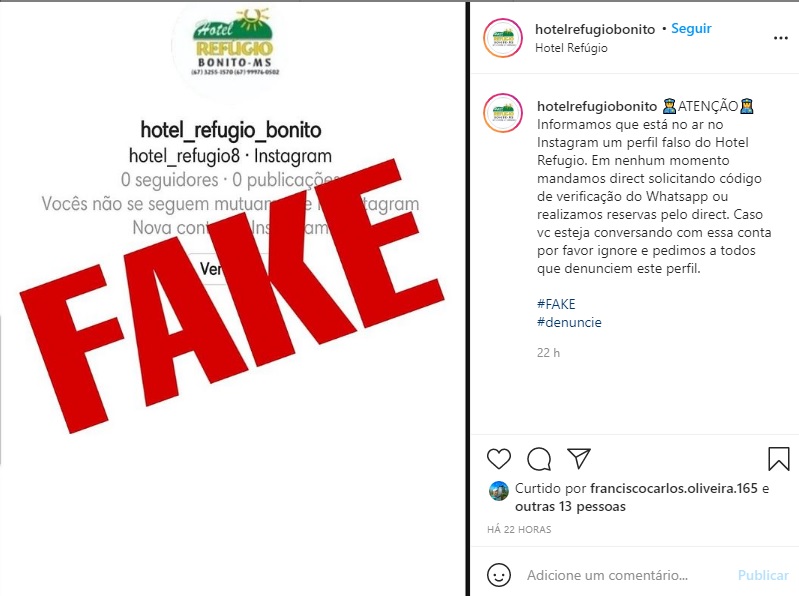Open liker's small avatar thumbnail
Viewport: 799px width, 596px height.
tap(498, 491)
